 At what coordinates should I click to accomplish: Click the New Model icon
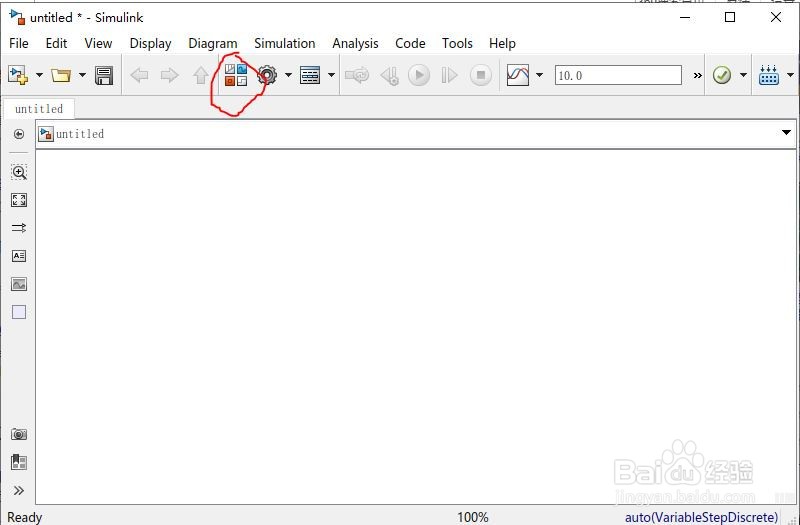pos(18,75)
